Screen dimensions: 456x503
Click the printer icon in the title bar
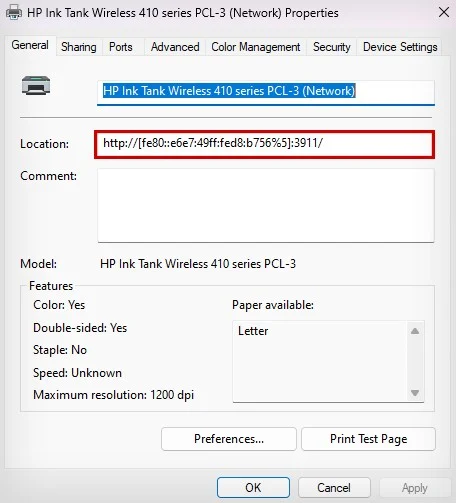[14, 13]
